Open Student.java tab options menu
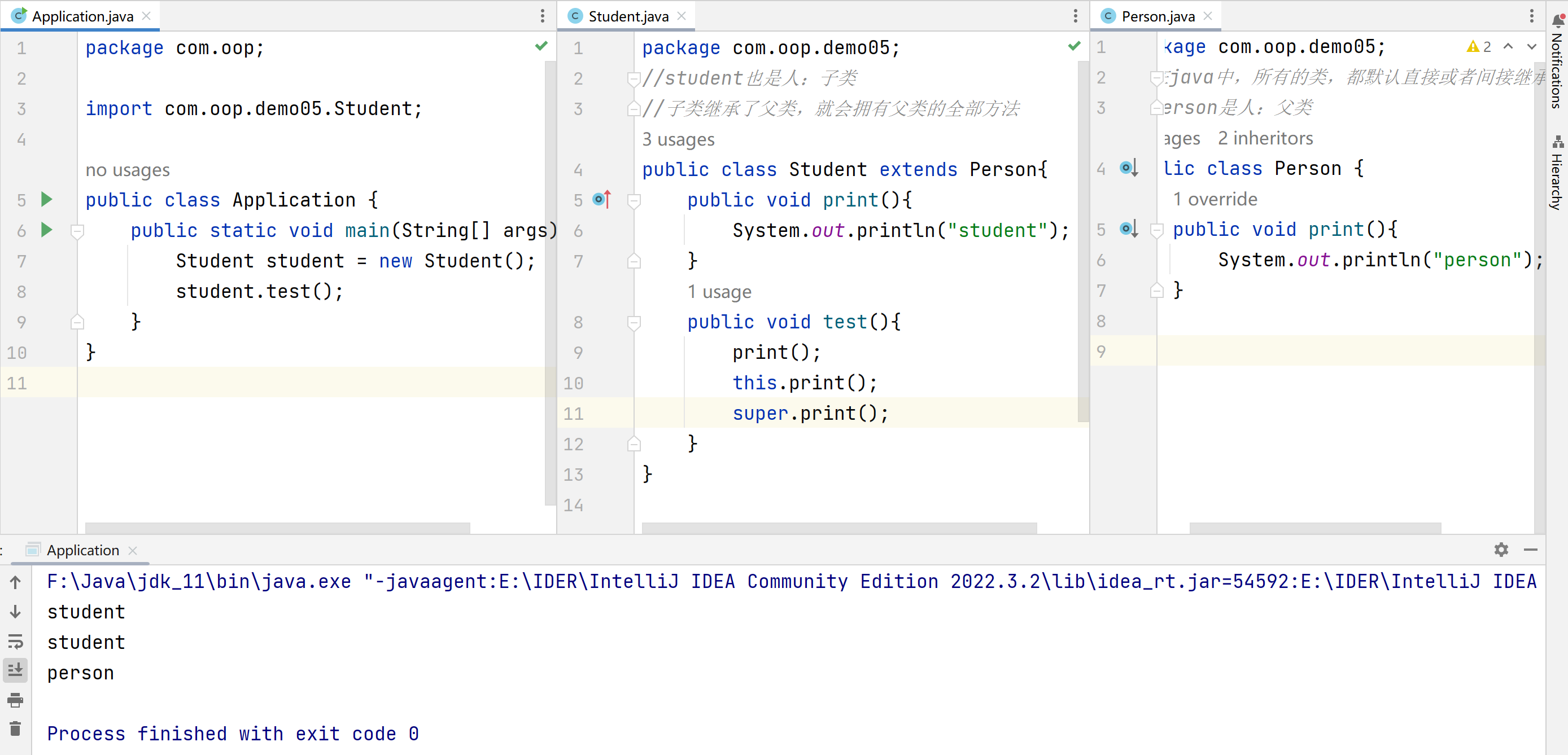 [1075, 16]
